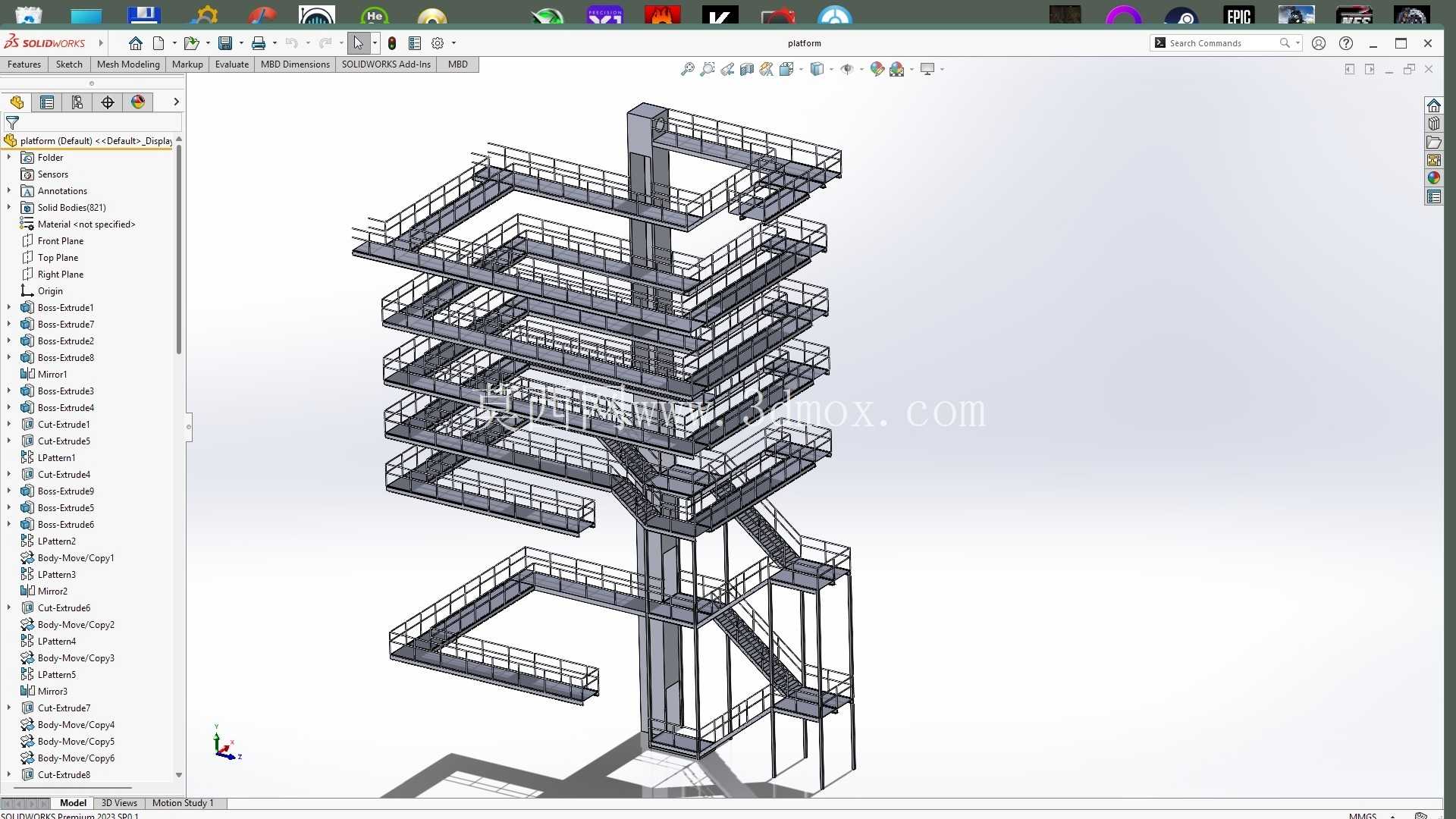Open the New document dropdown arrow

[x=174, y=43]
